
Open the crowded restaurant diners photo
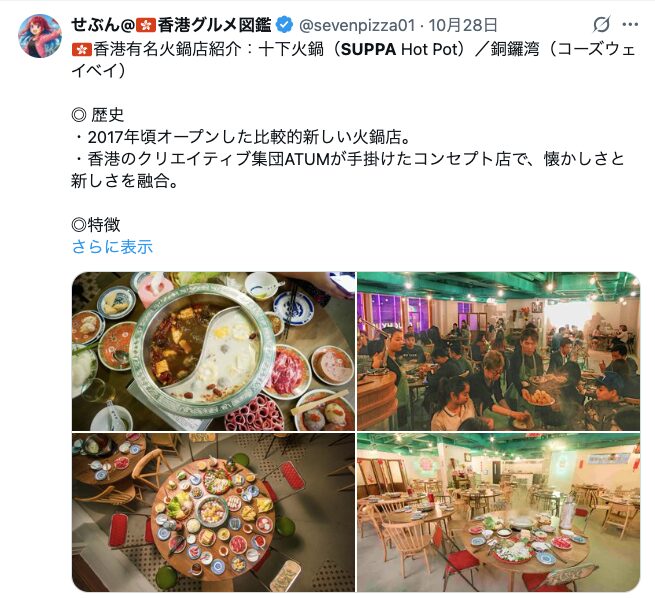click(498, 351)
